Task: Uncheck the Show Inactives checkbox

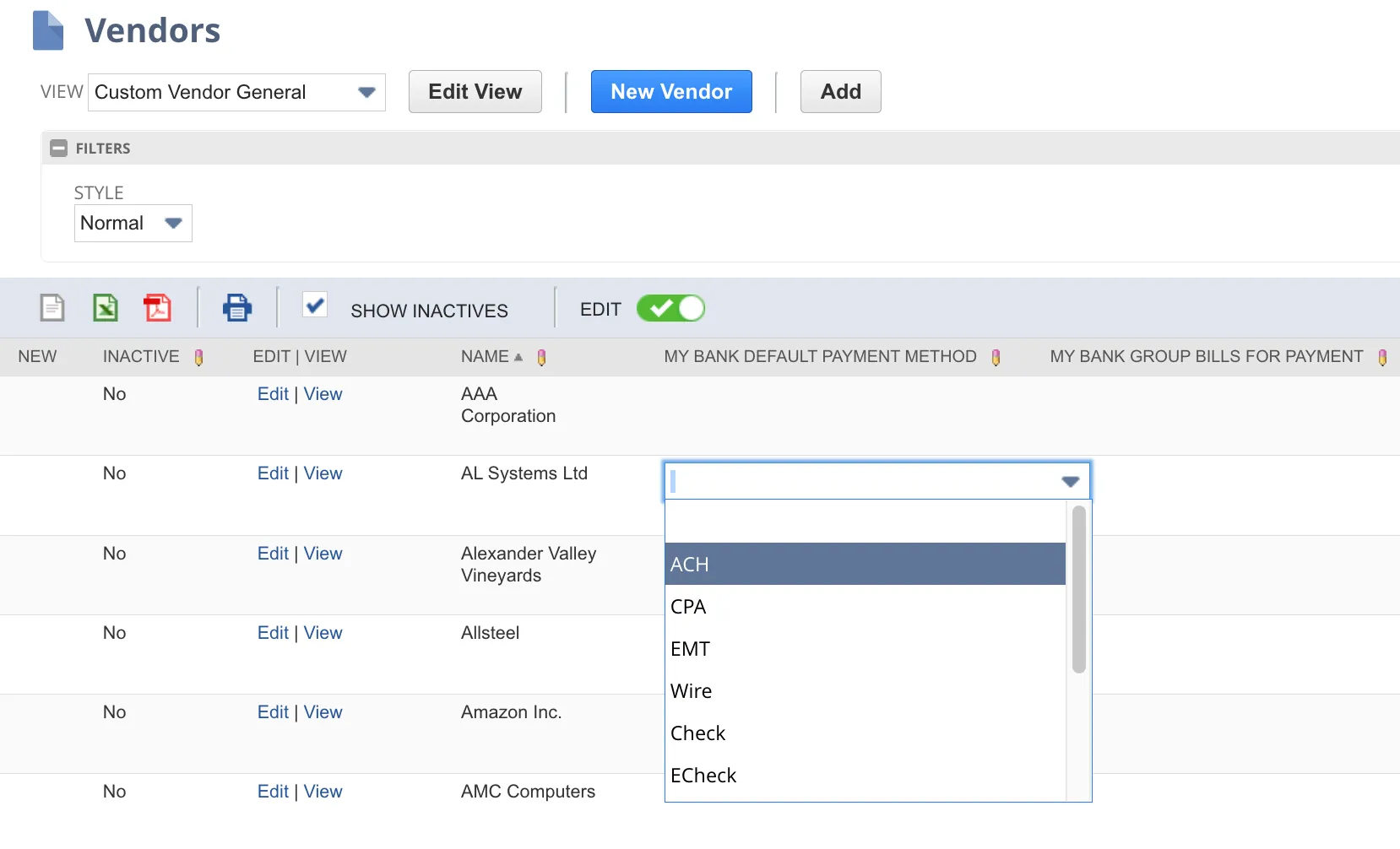Action: tap(315, 306)
